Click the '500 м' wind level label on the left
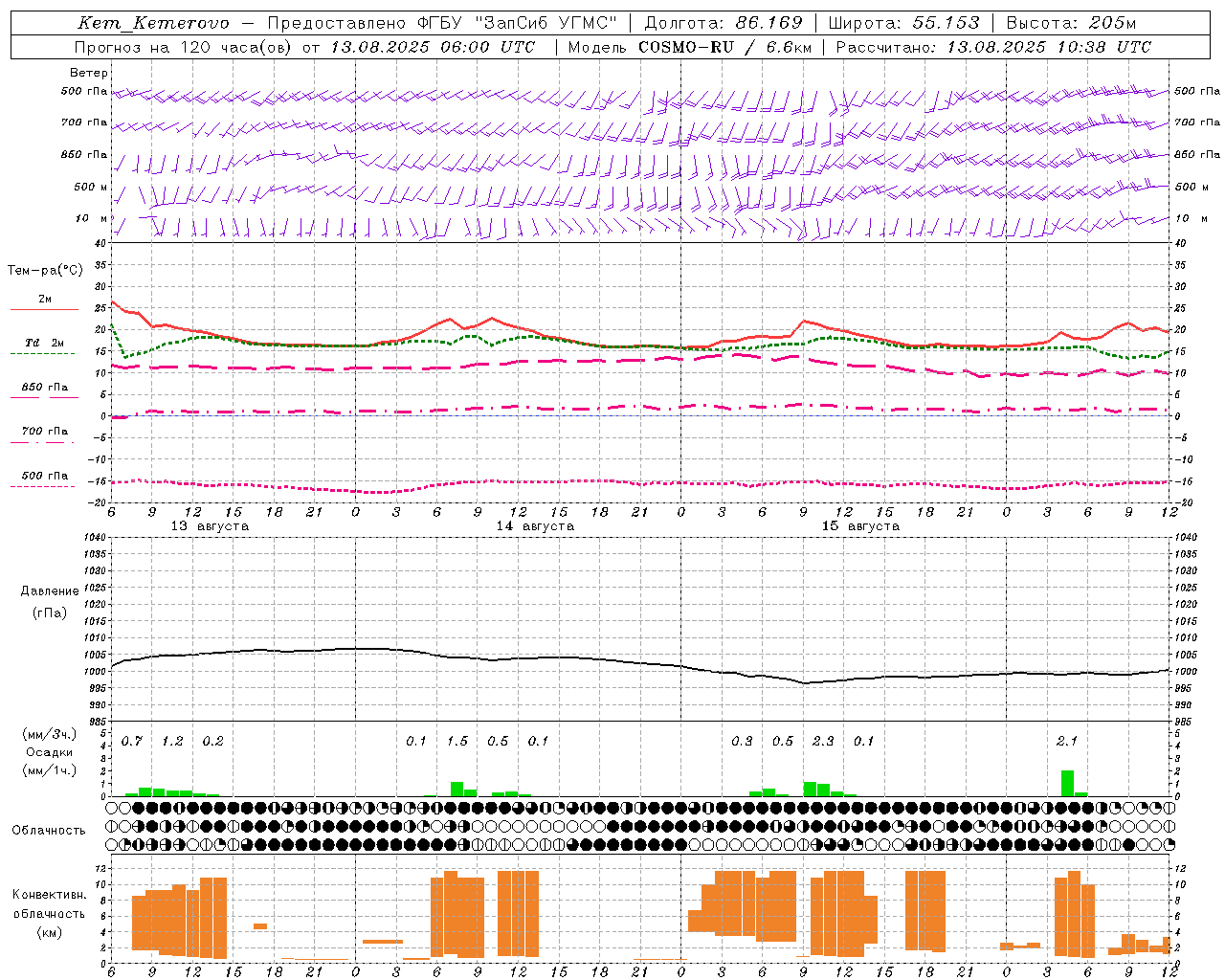Screen dimensions: 1225x980 tap(91, 187)
